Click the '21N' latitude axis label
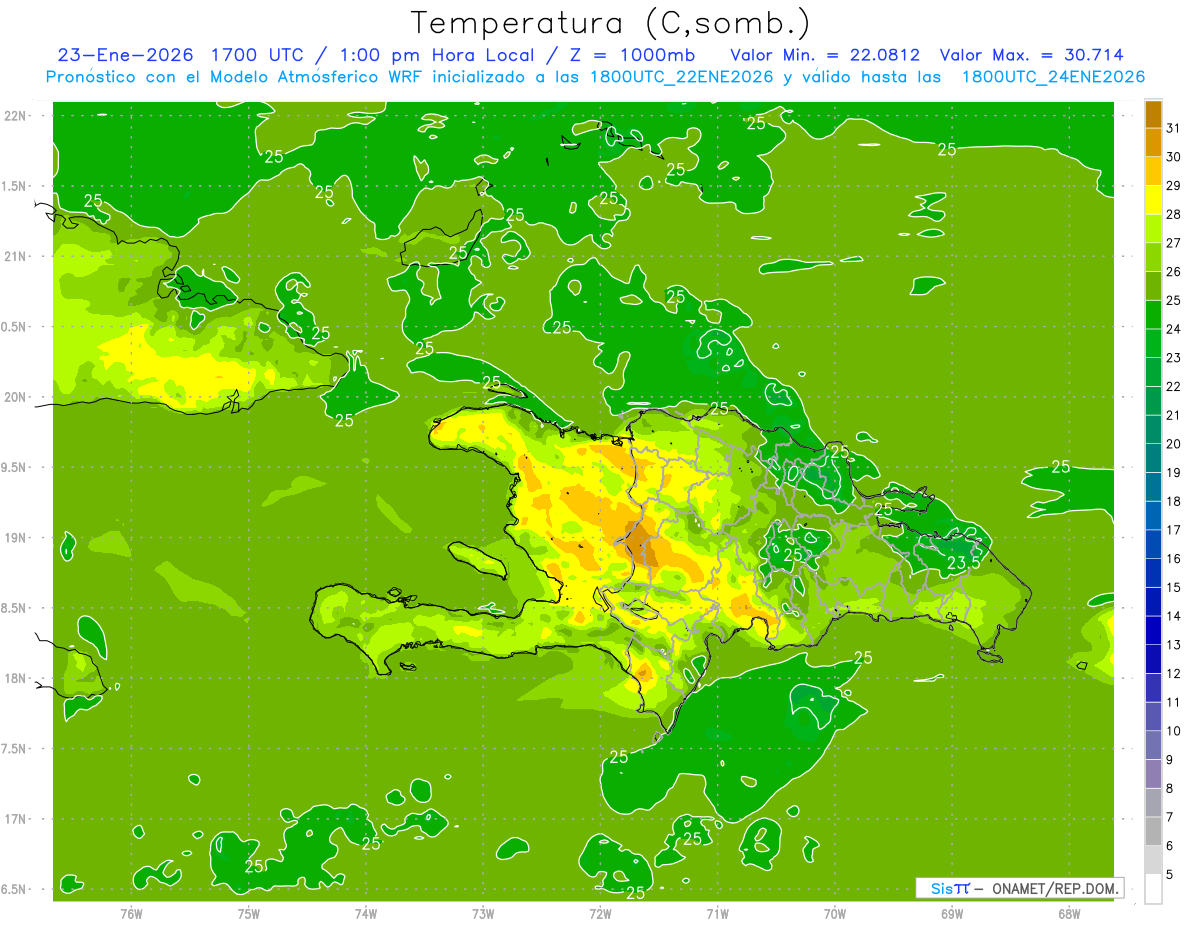The image size is (1200, 927). tap(15, 256)
